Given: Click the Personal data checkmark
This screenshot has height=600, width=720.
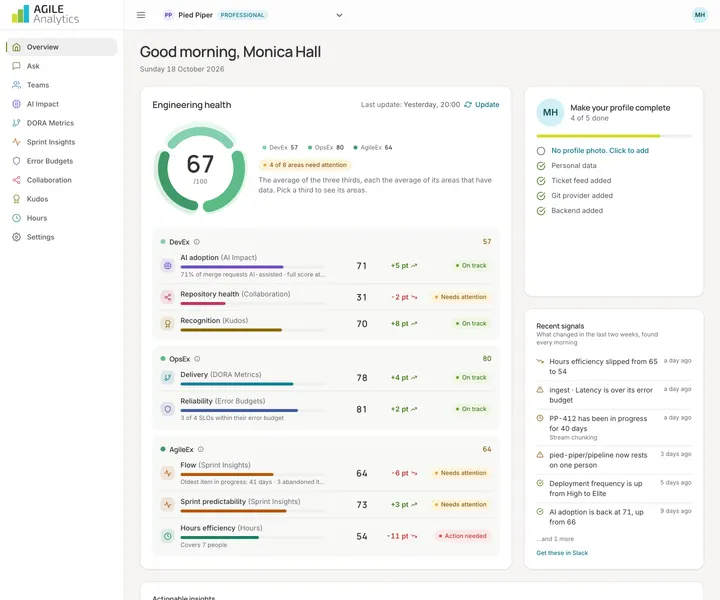Looking at the screenshot, I should tap(541, 166).
